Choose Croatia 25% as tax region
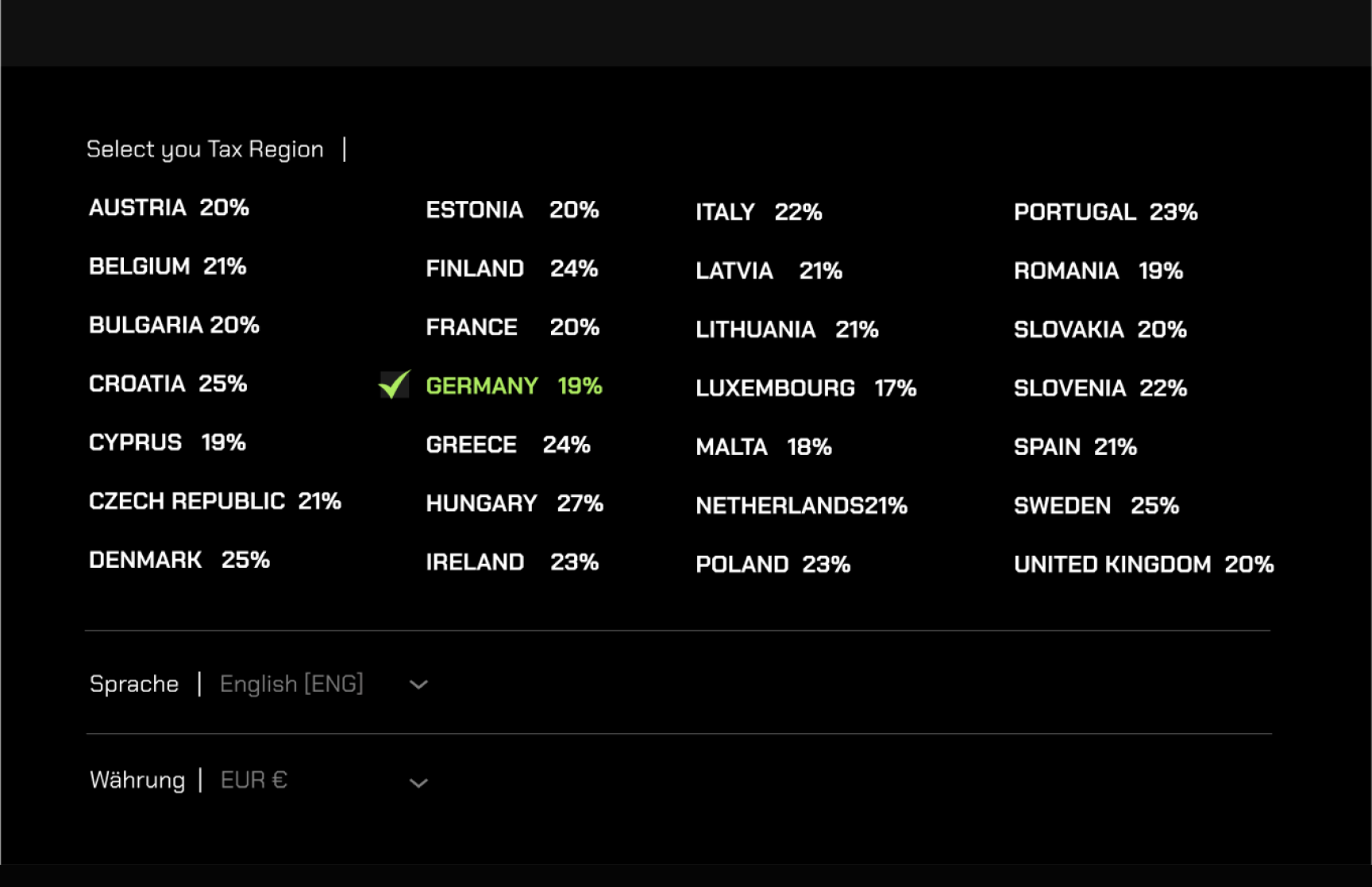The image size is (1372, 887). 168,384
